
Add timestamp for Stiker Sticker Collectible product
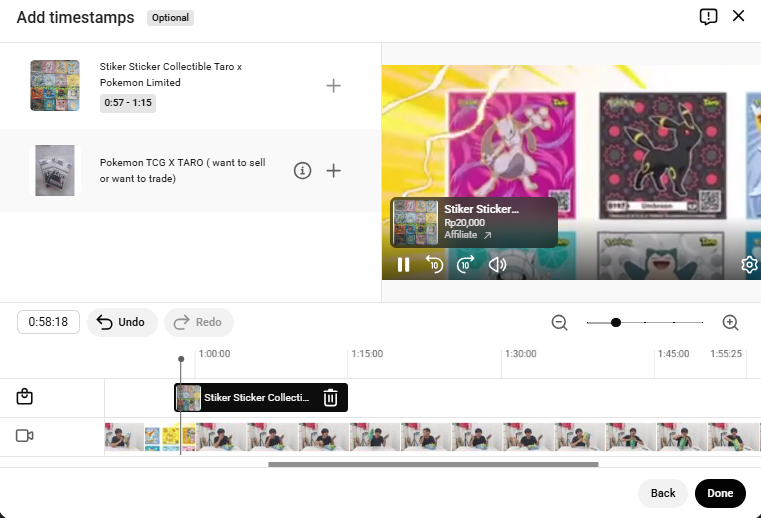click(334, 86)
